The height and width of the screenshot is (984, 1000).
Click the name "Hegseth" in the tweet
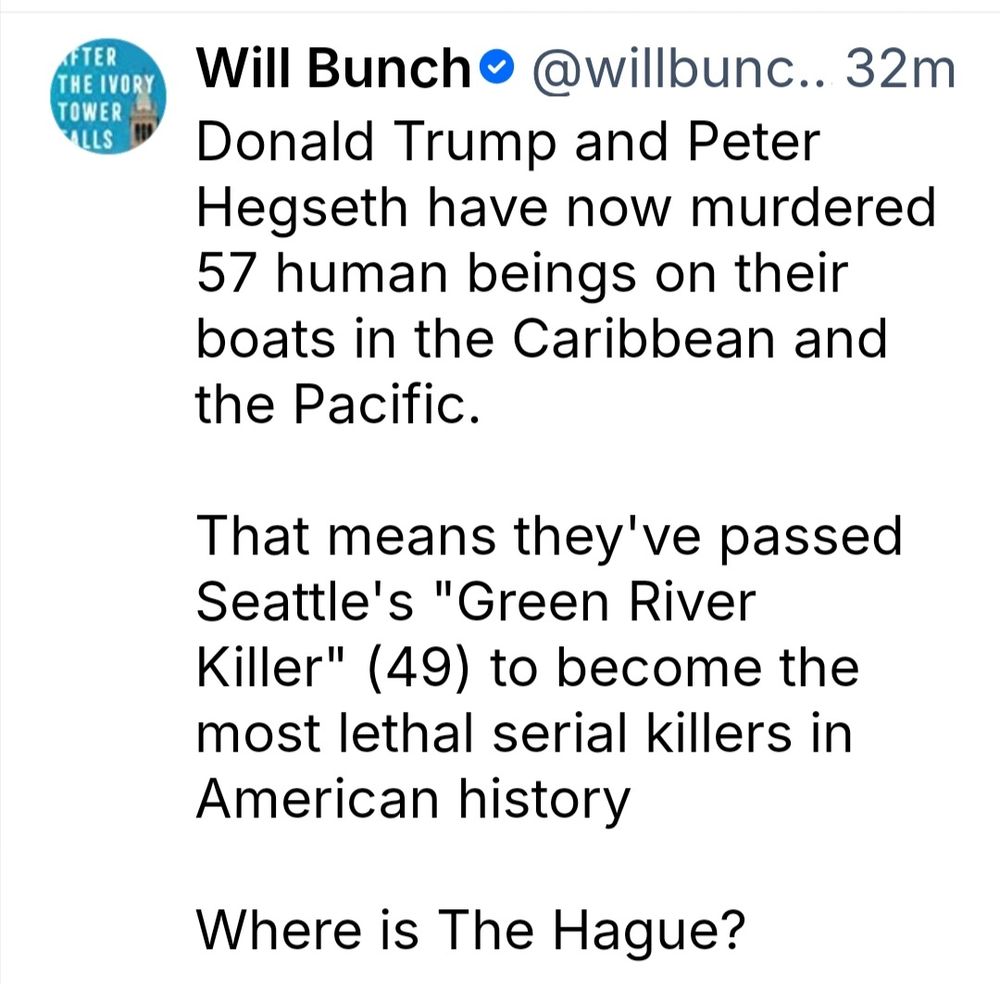coord(302,209)
